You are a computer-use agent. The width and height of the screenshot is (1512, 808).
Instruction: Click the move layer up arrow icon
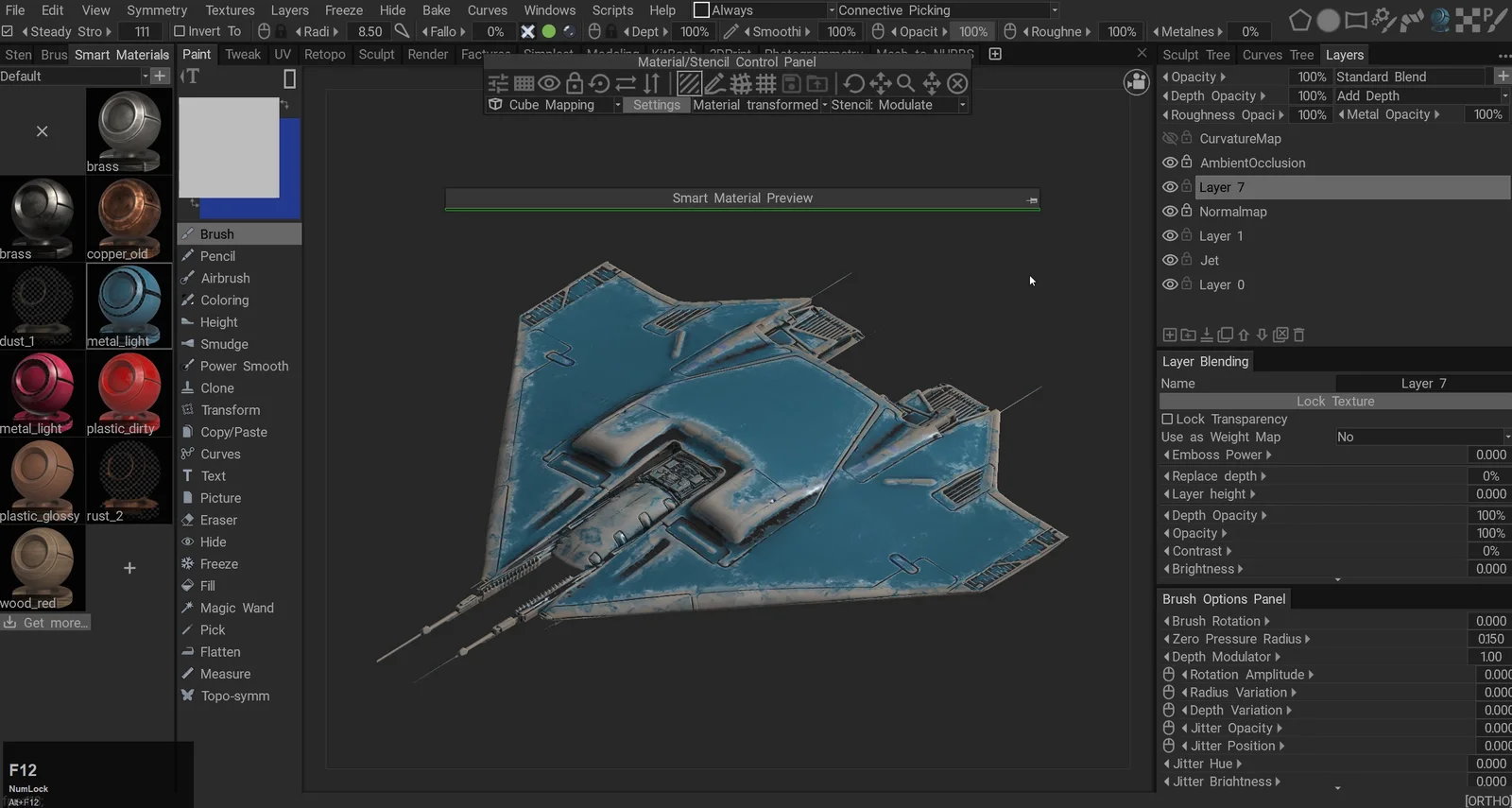(1244, 335)
